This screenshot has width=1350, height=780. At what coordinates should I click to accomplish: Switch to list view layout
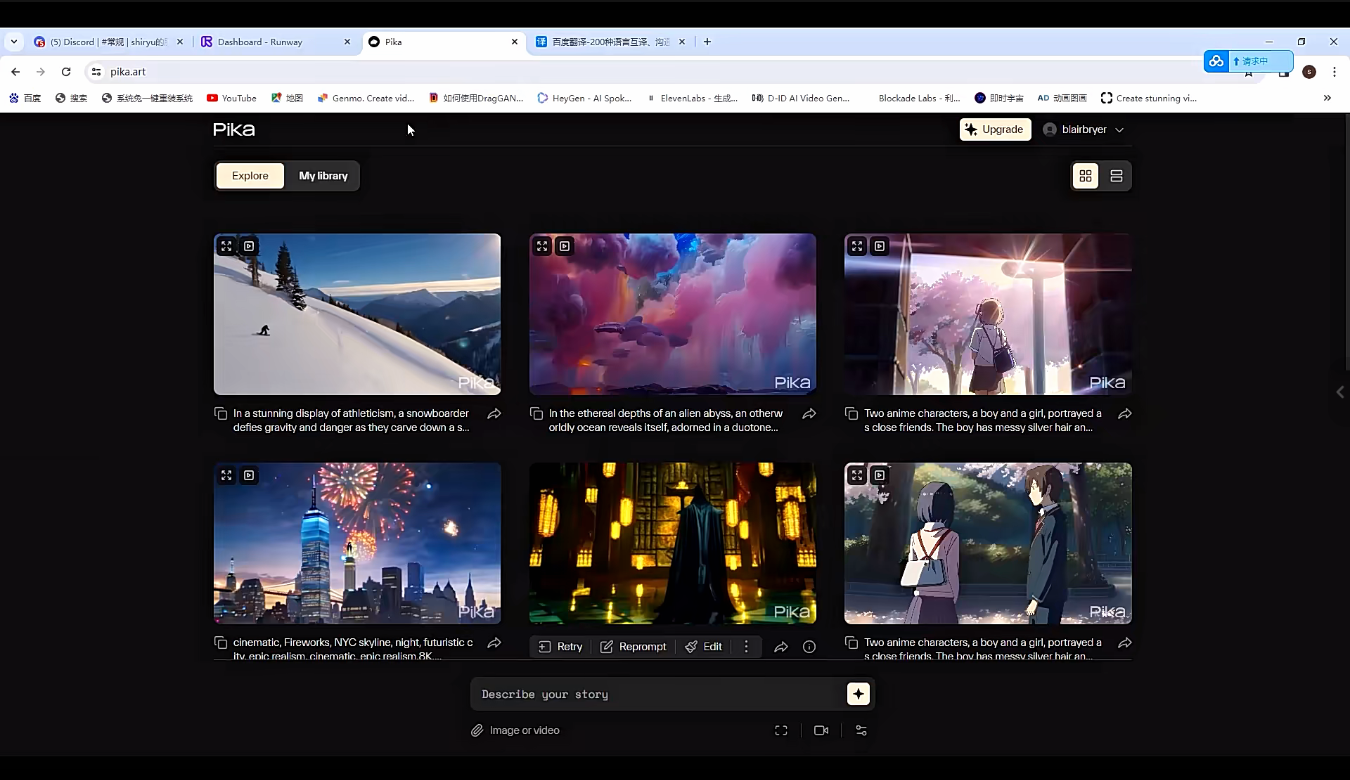(x=1116, y=176)
